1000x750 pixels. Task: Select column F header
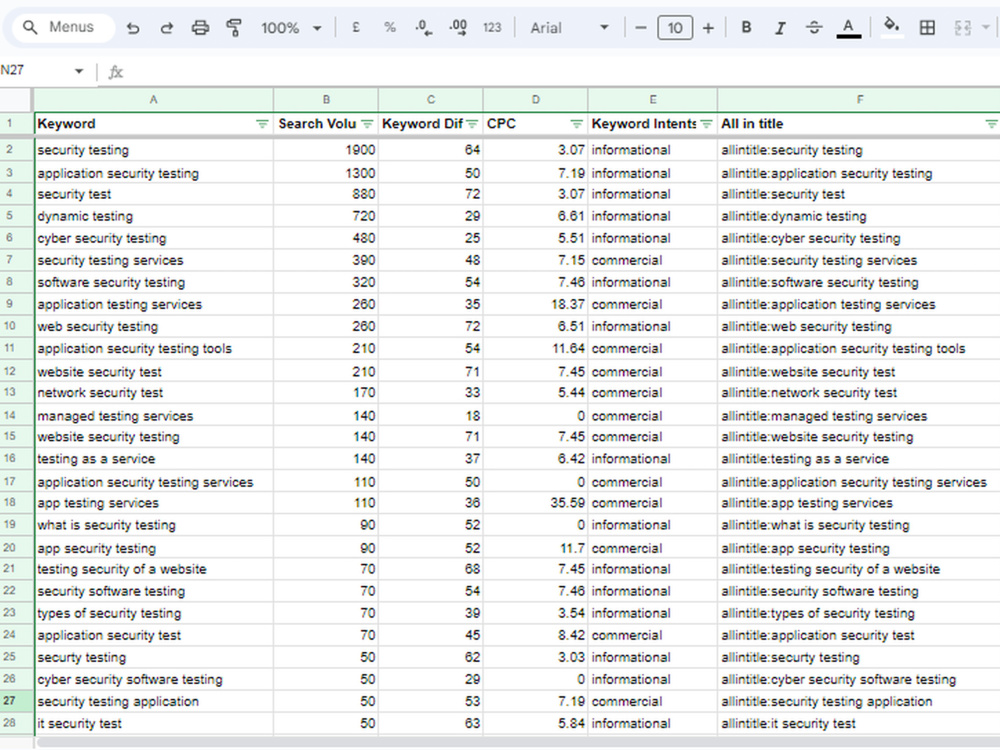click(859, 99)
